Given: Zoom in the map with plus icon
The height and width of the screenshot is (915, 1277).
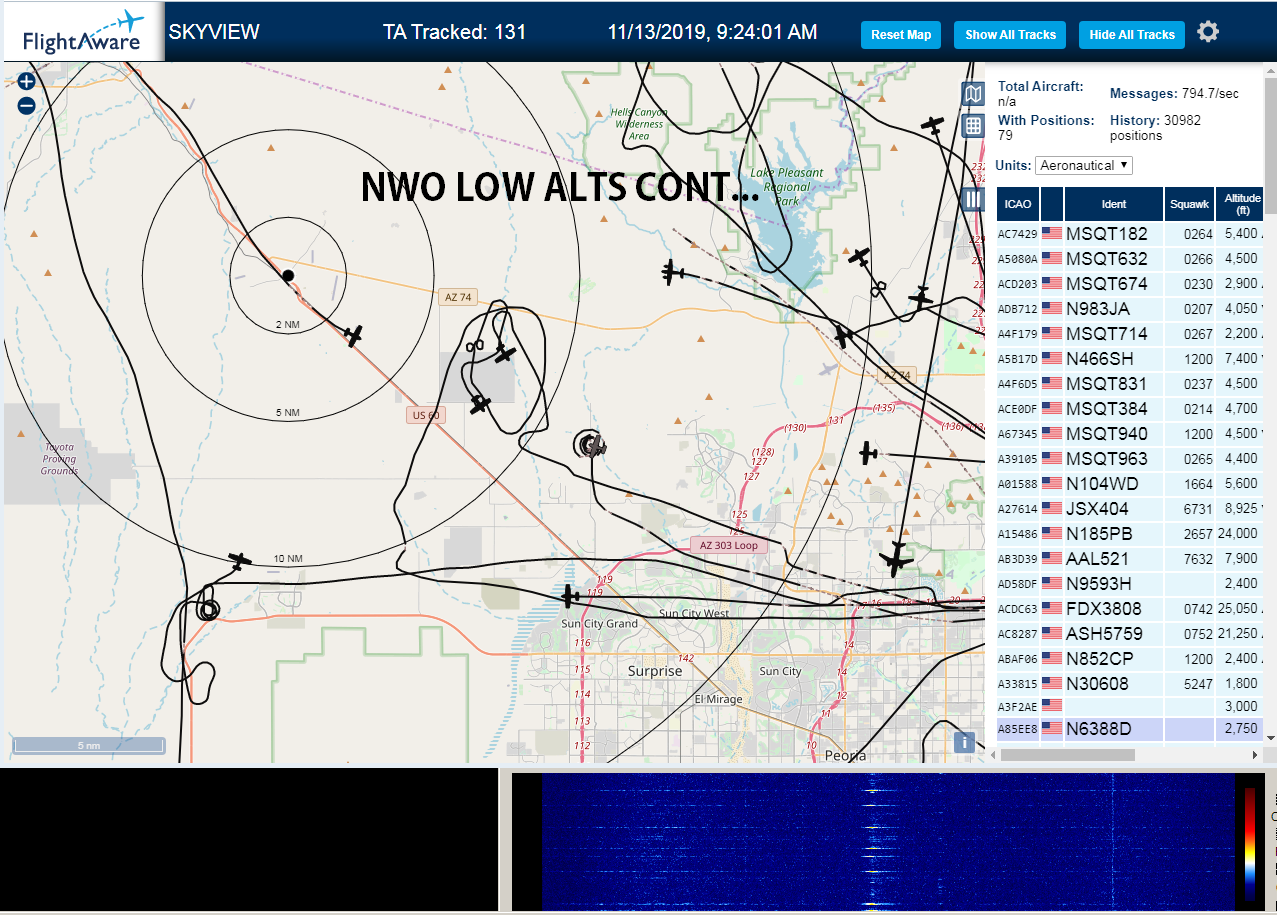Looking at the screenshot, I should pyautogui.click(x=26, y=82).
